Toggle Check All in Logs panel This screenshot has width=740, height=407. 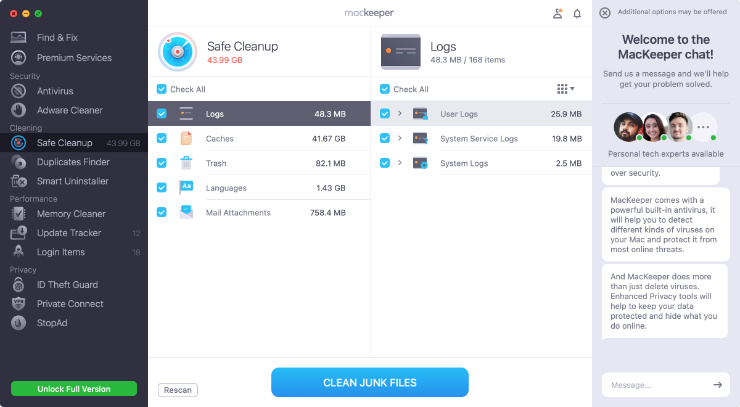point(385,89)
